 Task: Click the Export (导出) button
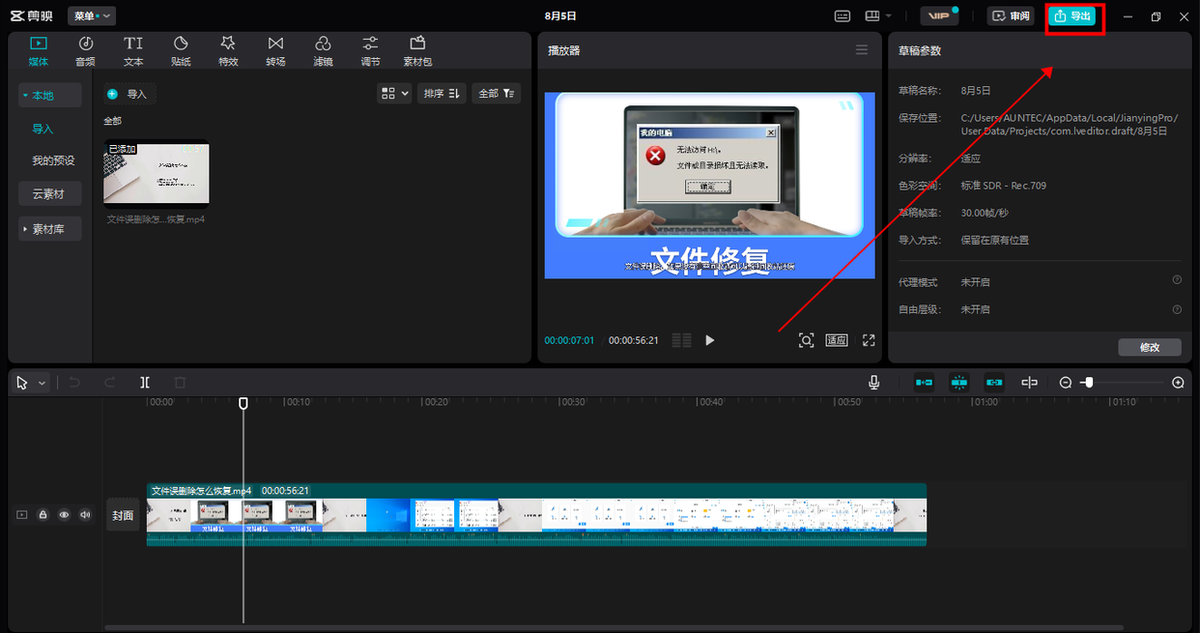tap(1073, 16)
